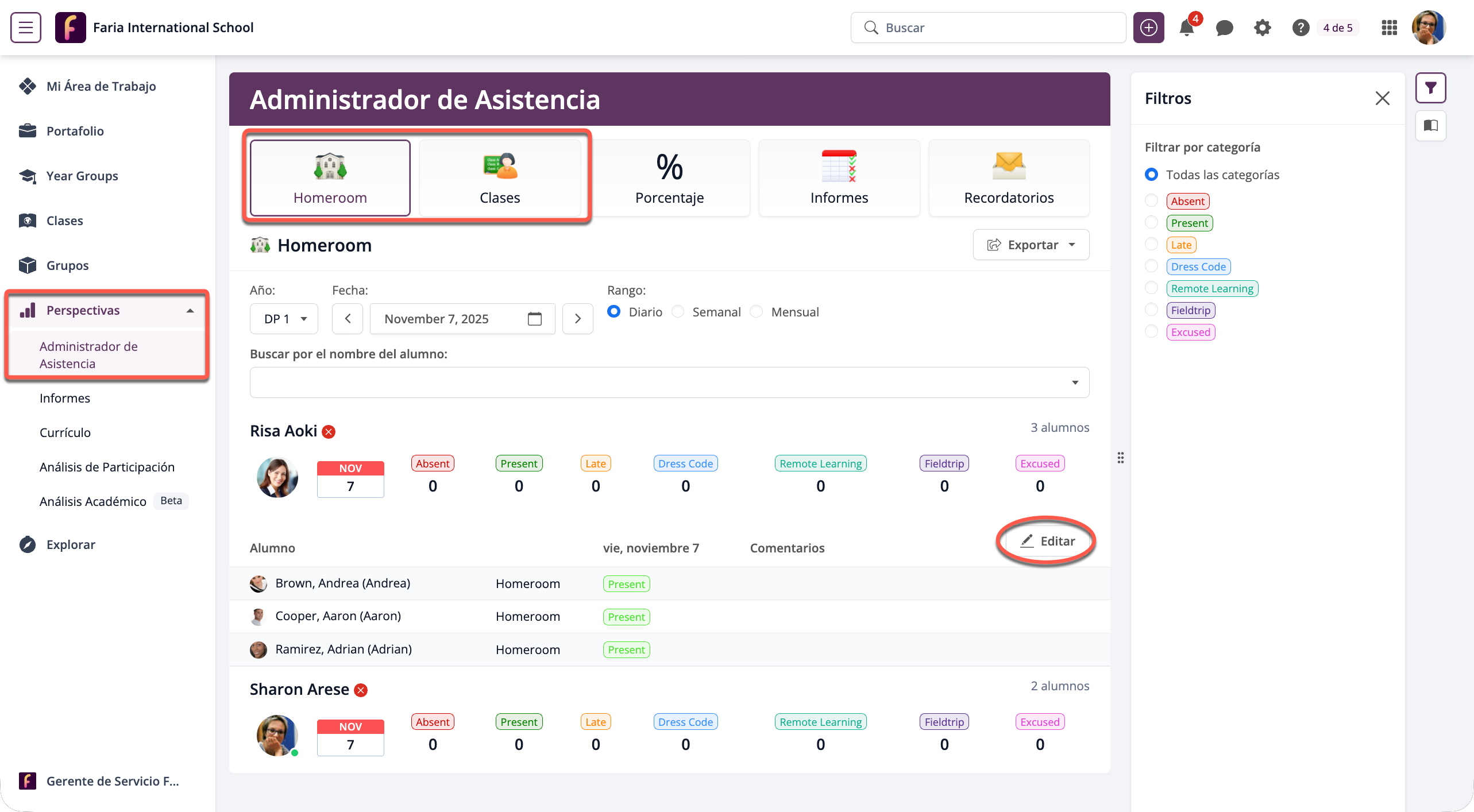Switch to the Porcentaje tab
1474x812 pixels.
click(669, 179)
